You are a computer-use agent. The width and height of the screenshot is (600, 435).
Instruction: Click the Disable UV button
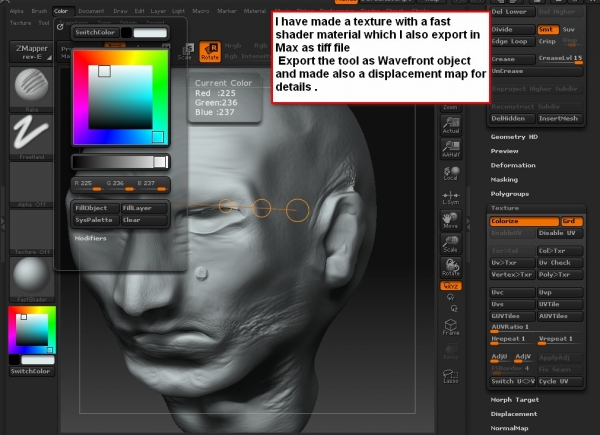560,233
